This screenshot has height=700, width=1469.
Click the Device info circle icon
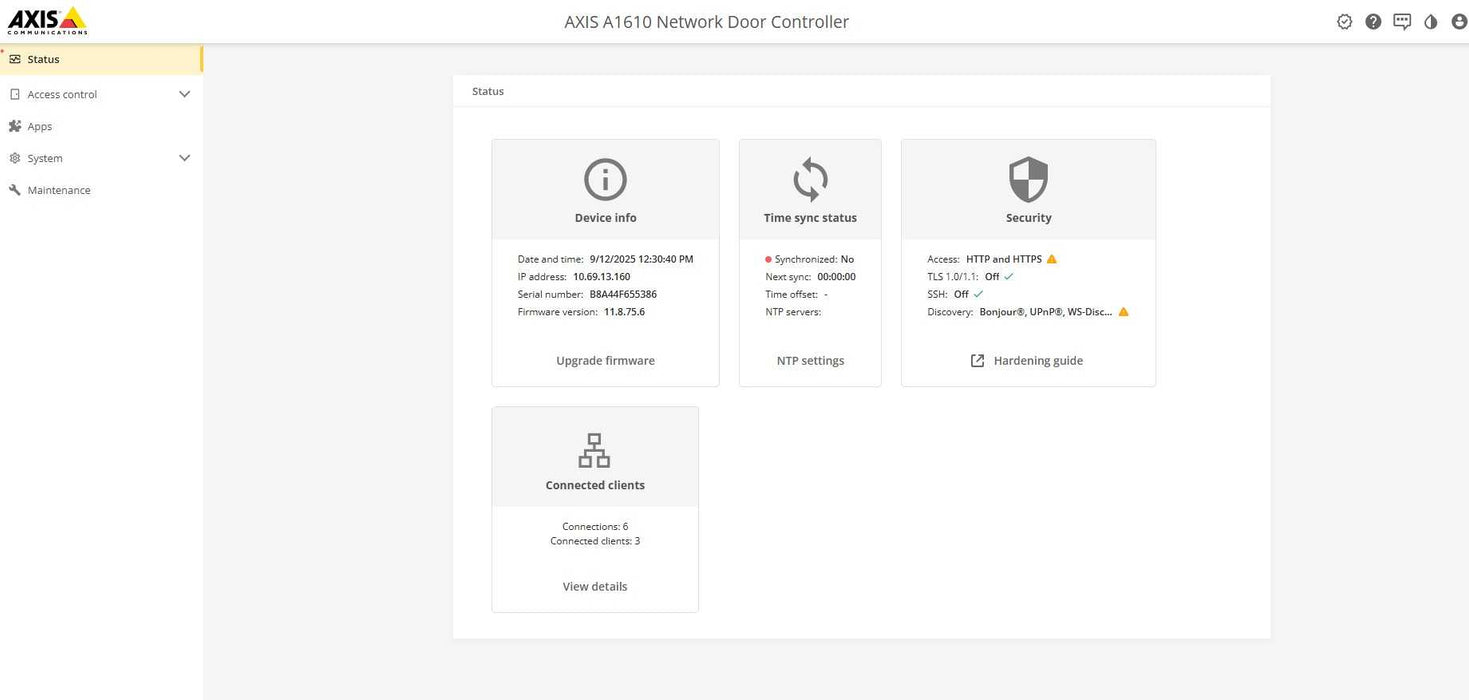coord(605,180)
